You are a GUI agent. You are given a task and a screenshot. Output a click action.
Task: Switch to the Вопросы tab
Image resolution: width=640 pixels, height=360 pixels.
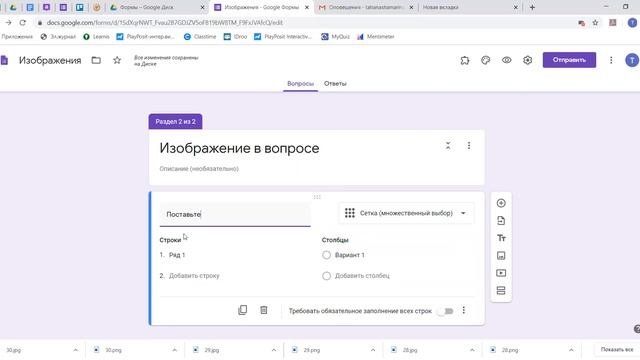[300, 84]
